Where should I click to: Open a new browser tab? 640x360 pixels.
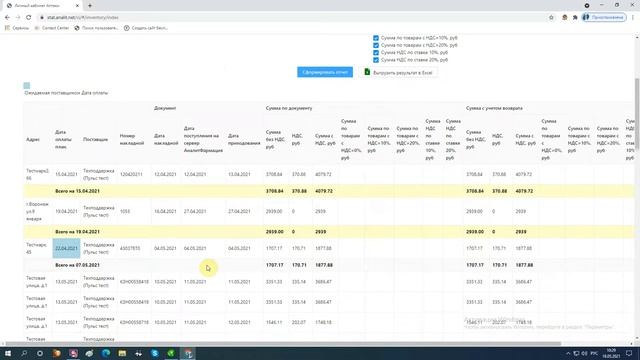[x=90, y=6]
